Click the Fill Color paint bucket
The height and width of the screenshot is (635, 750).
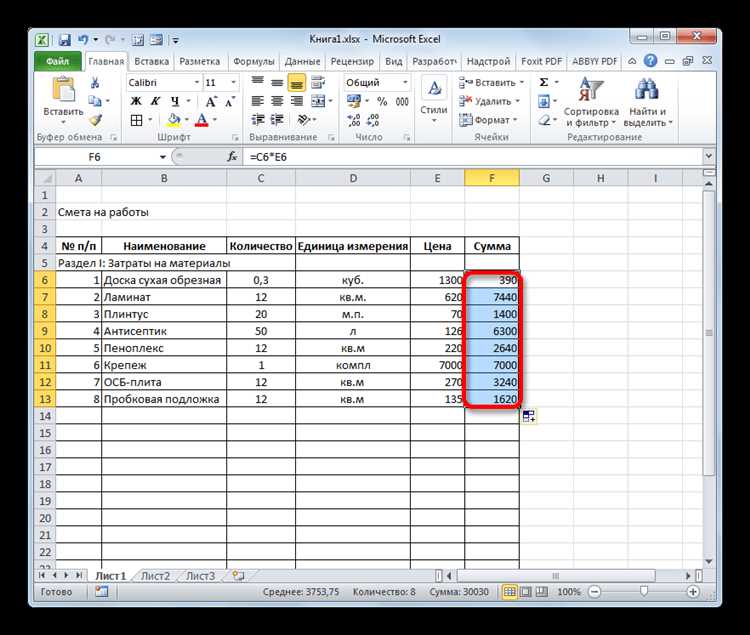tap(174, 120)
